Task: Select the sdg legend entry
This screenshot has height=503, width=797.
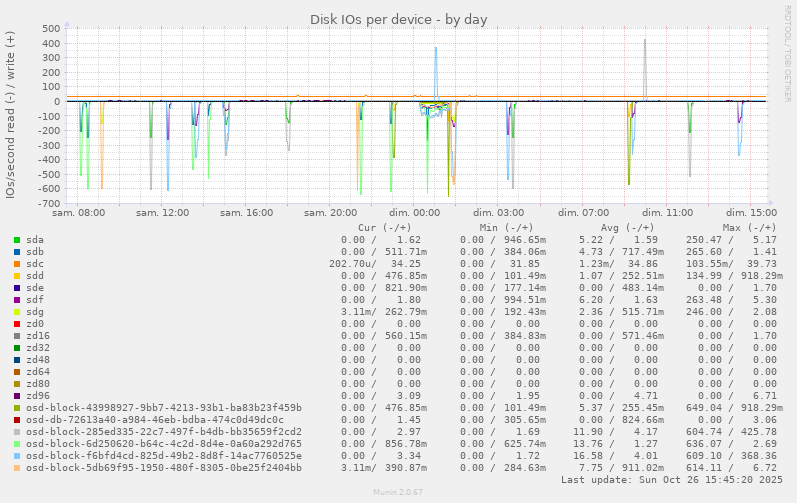Action: pyautogui.click(x=34, y=312)
